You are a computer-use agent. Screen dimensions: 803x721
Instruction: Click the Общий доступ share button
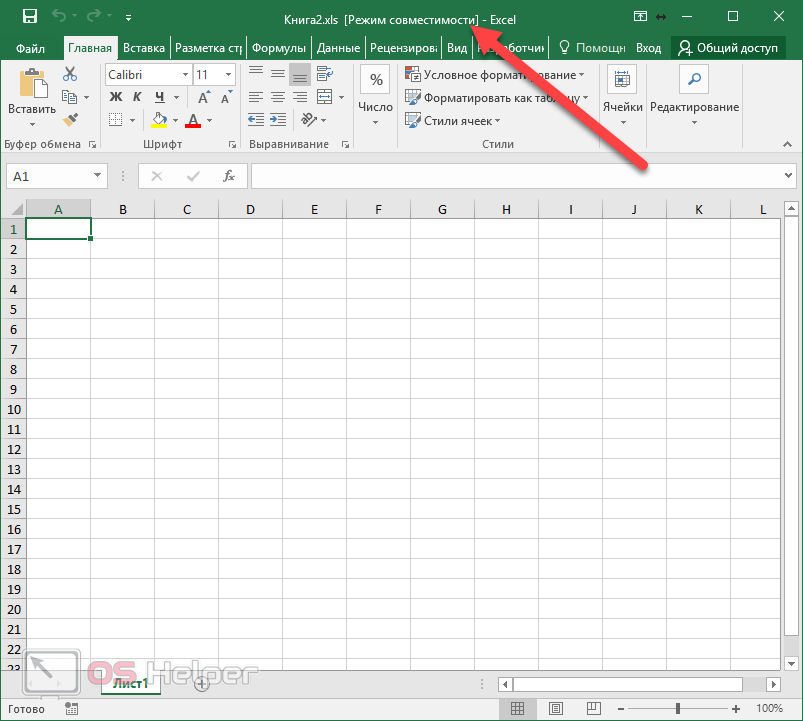tap(732, 47)
